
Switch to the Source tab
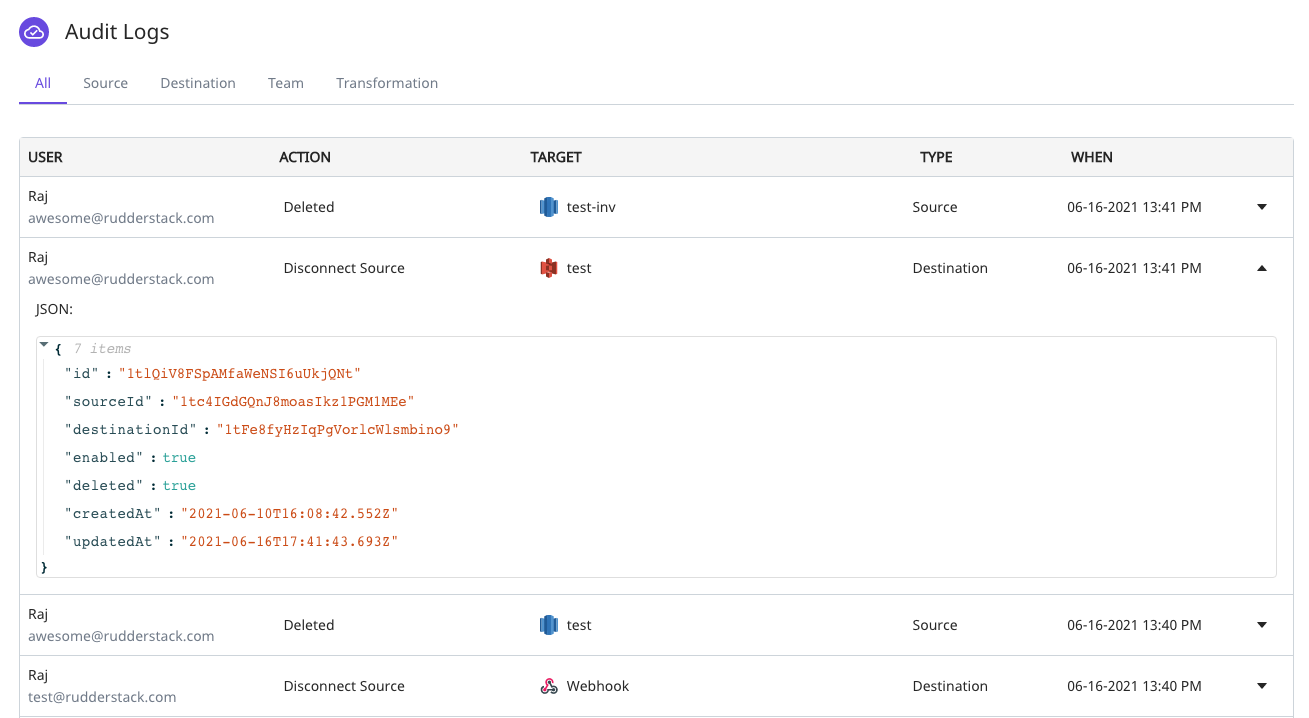105,83
